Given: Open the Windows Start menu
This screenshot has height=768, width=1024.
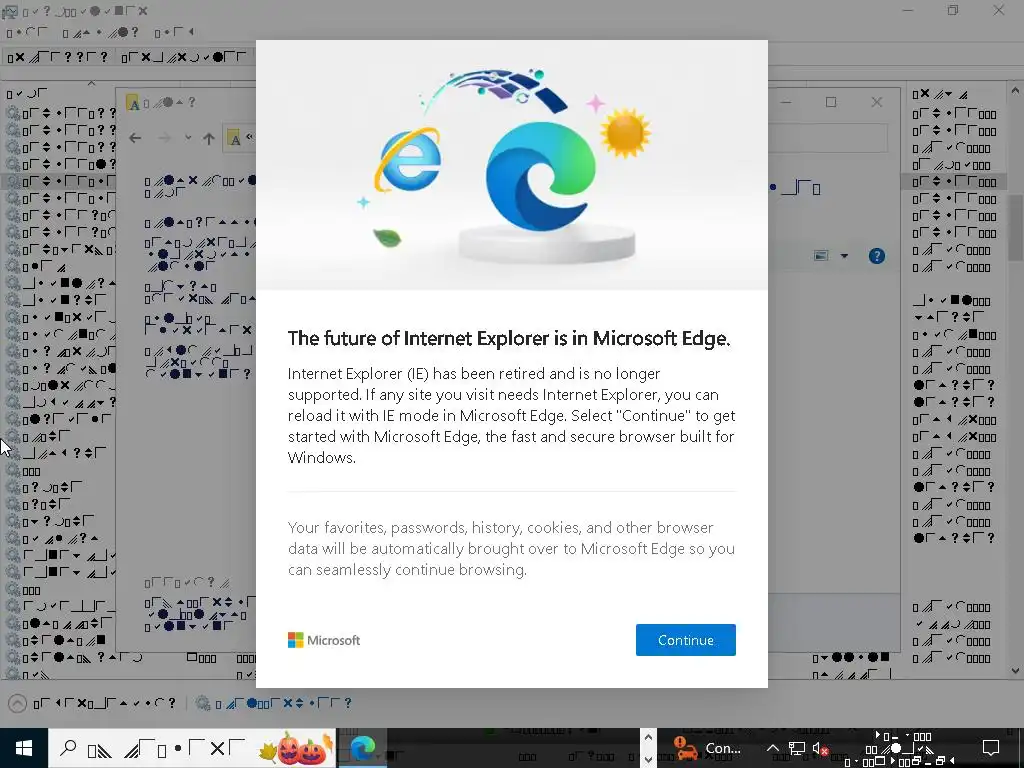Looking at the screenshot, I should tap(24, 748).
